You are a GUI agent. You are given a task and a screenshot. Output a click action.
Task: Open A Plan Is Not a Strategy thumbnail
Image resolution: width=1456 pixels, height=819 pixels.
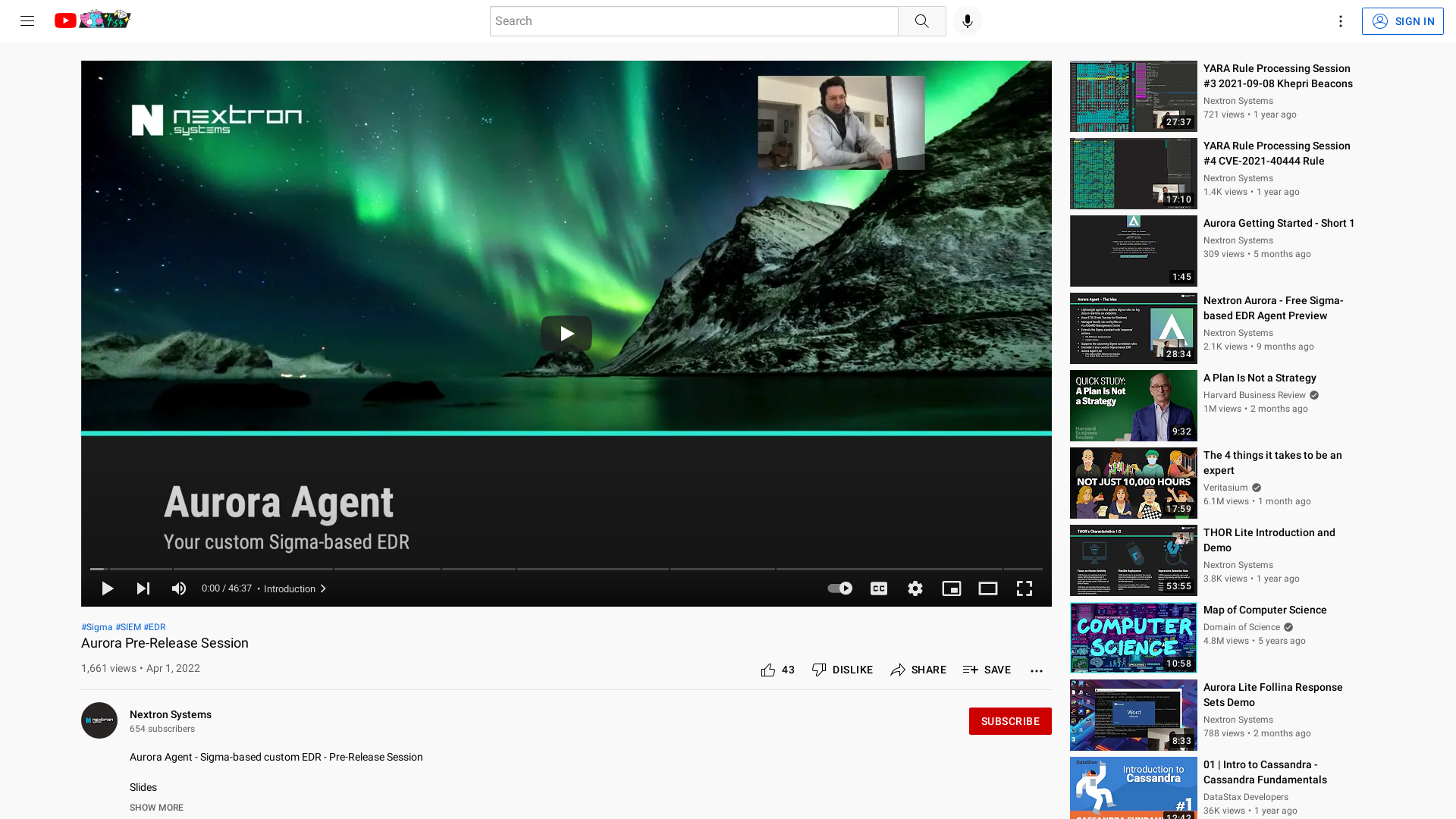click(x=1133, y=406)
